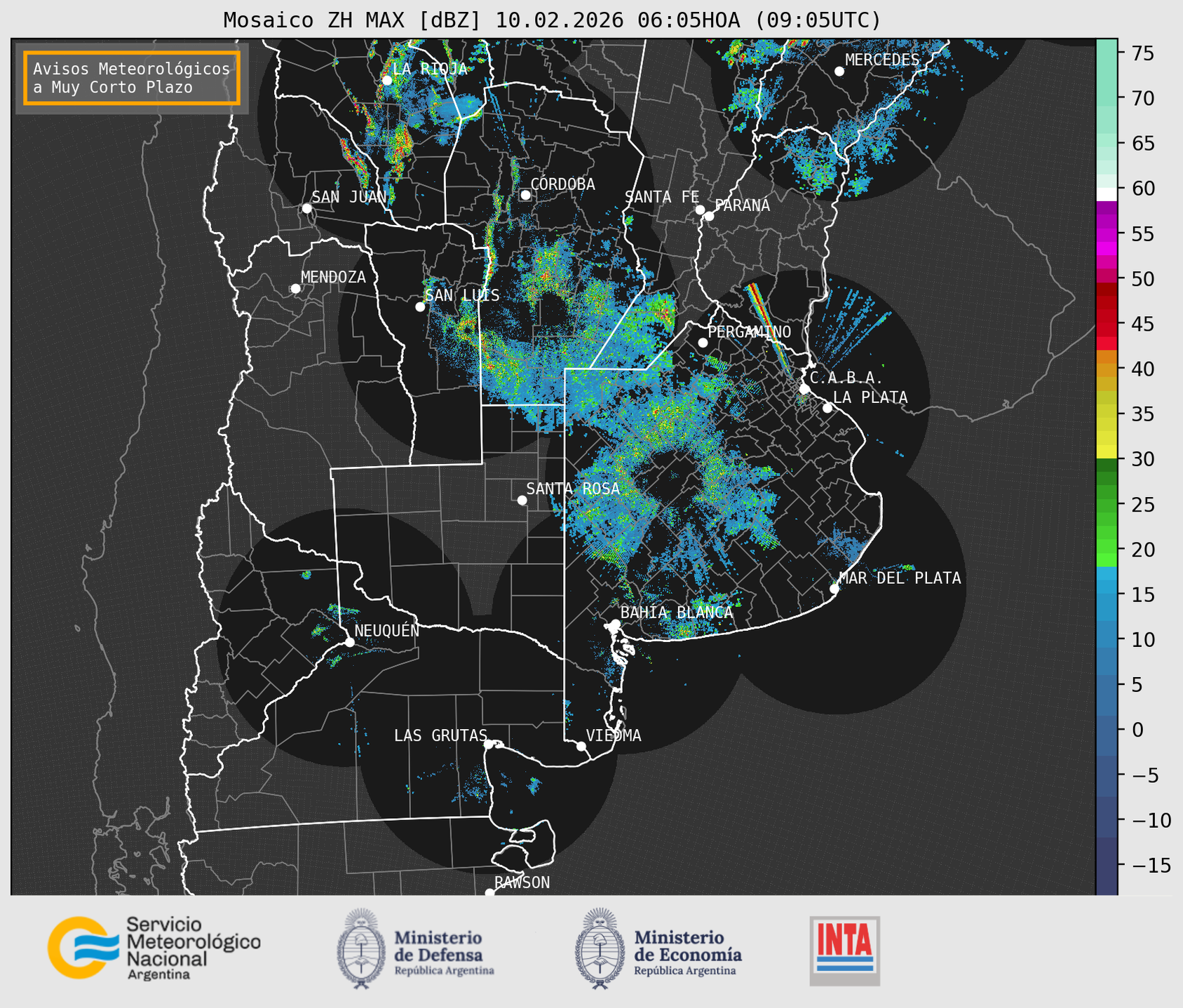Click the Santa Fe city marker dot
The height and width of the screenshot is (1008, 1183).
[x=700, y=210]
